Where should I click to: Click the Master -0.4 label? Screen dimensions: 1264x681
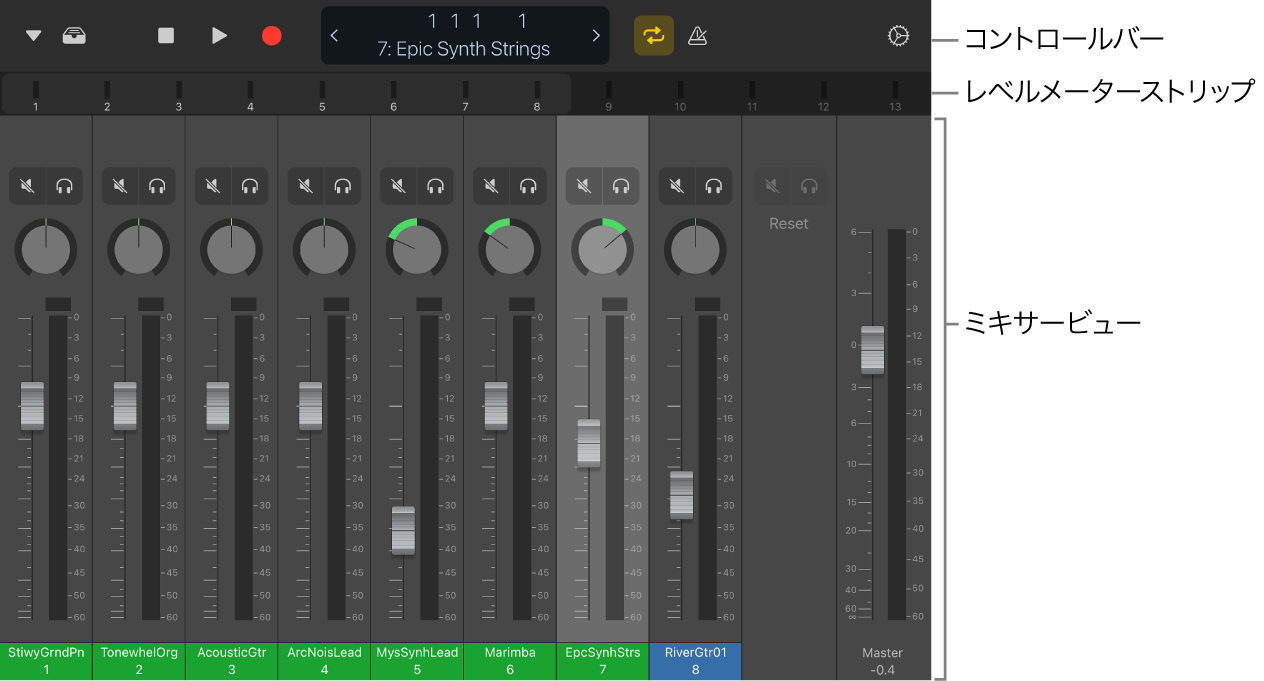pyautogui.click(x=882, y=661)
